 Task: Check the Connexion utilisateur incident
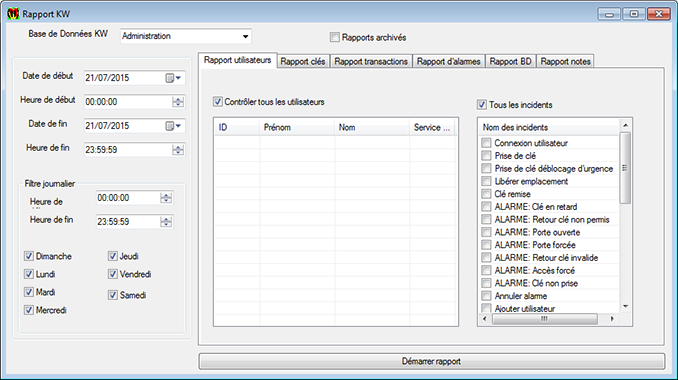(x=486, y=143)
